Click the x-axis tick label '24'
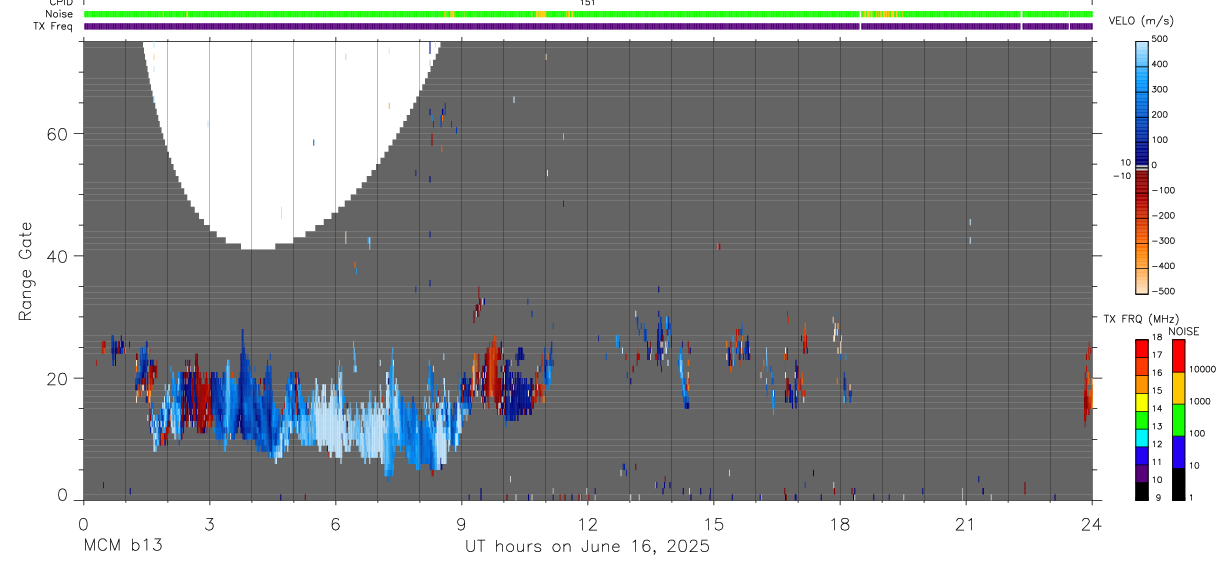Image resolution: width=1228 pixels, height=567 pixels. (1091, 524)
